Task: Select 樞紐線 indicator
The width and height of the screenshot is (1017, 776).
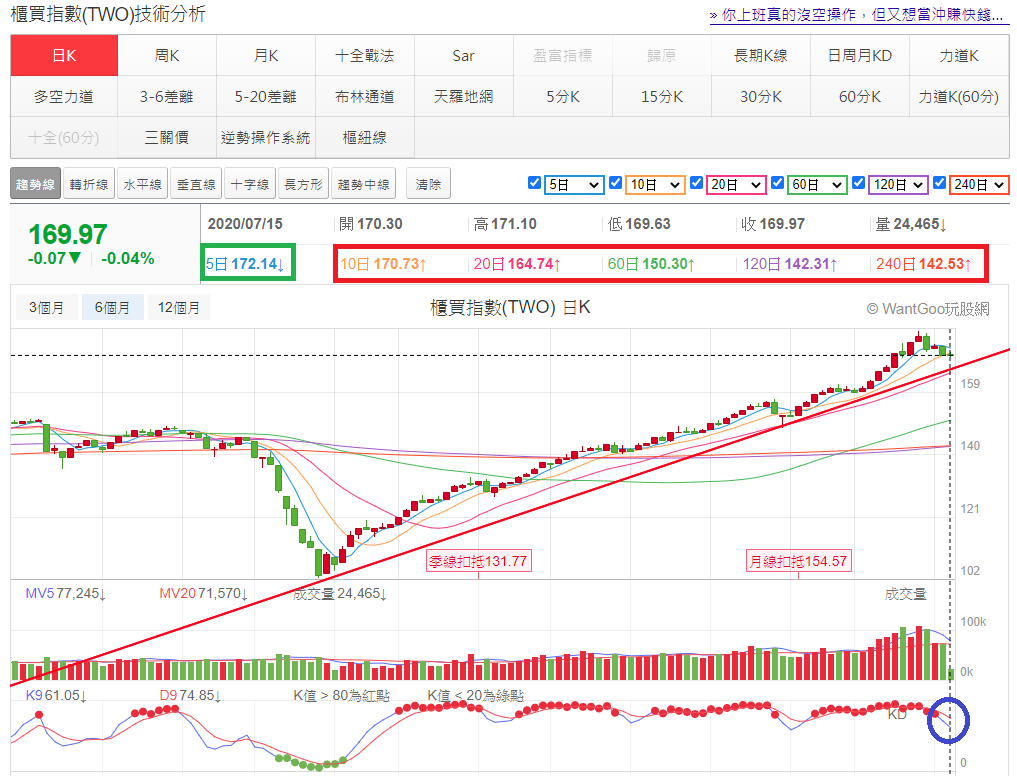Action: [x=365, y=138]
